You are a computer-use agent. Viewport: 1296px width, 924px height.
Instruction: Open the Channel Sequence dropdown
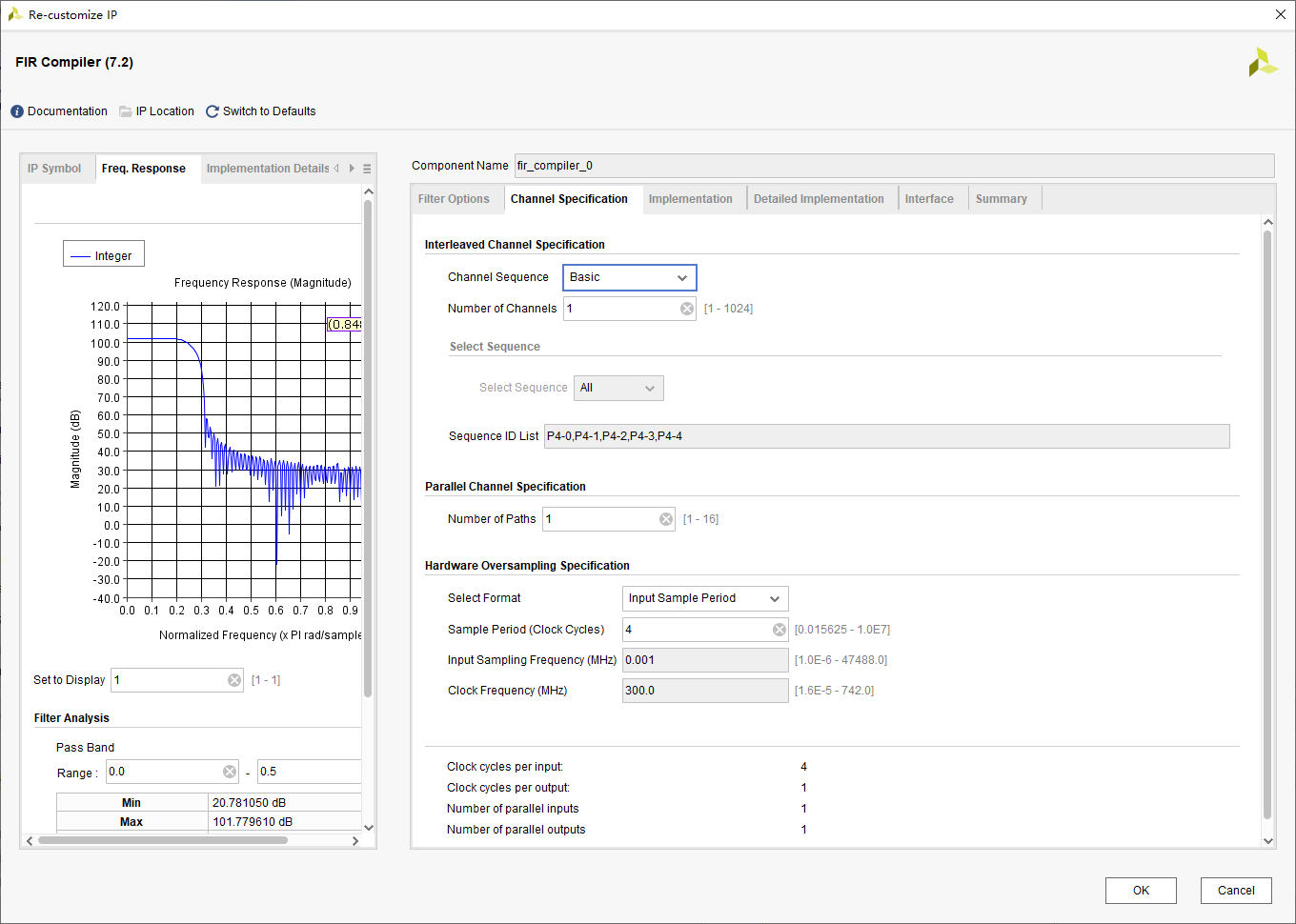[x=630, y=277]
